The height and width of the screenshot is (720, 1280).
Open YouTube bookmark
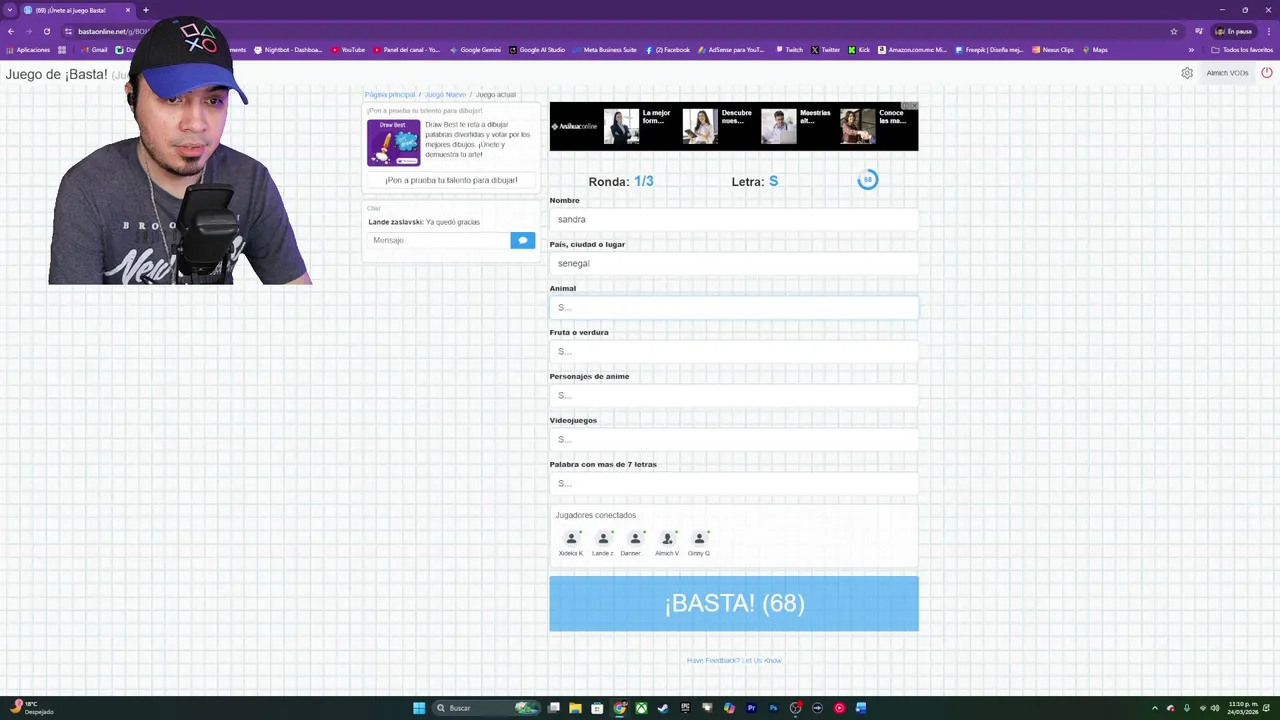(x=347, y=50)
